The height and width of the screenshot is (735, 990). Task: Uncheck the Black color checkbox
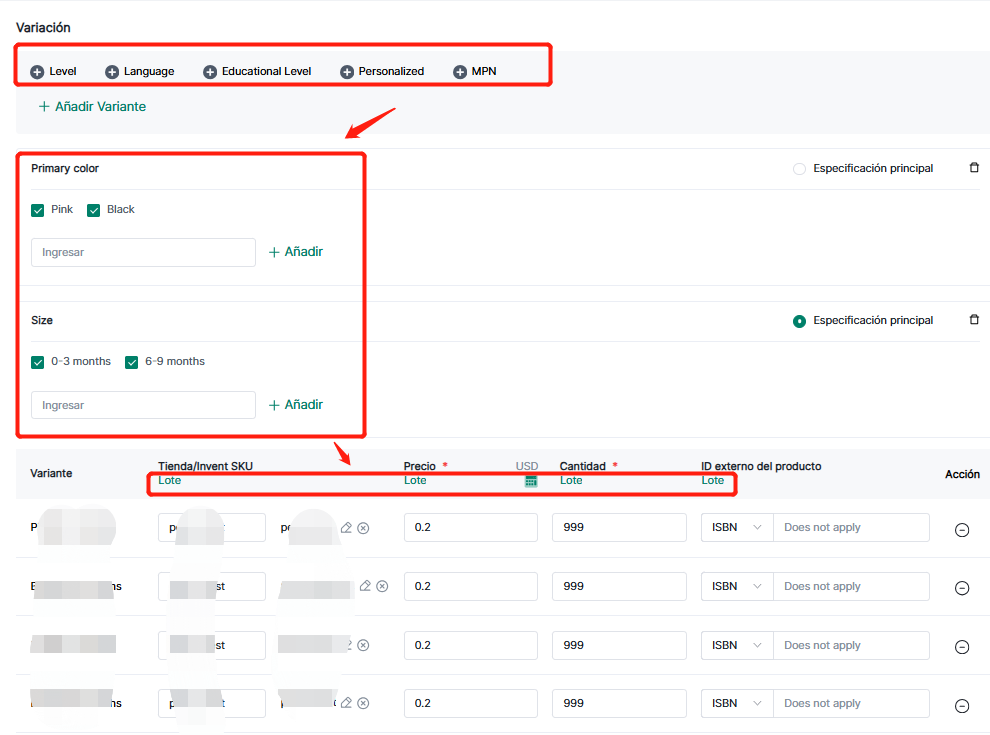coord(94,210)
